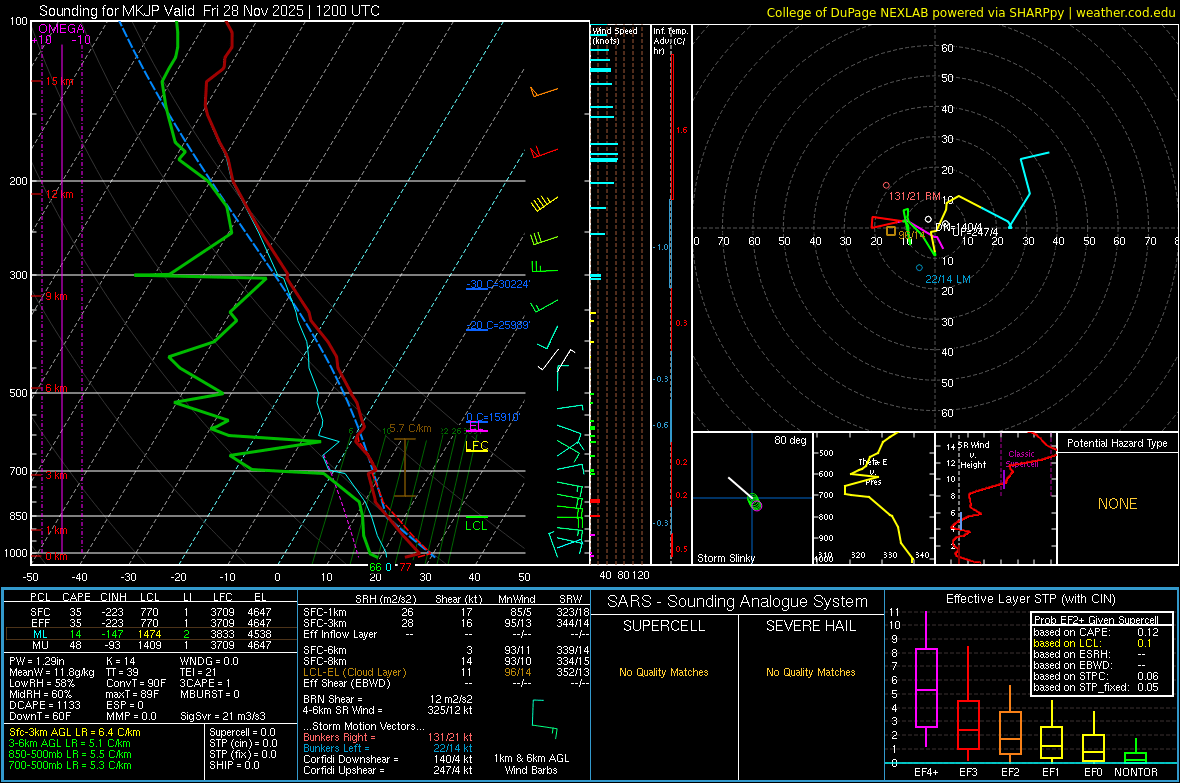The image size is (1180, 783).
Task: Click the 'Inf. Temp. Adv.' panel heading
Action: point(670,41)
